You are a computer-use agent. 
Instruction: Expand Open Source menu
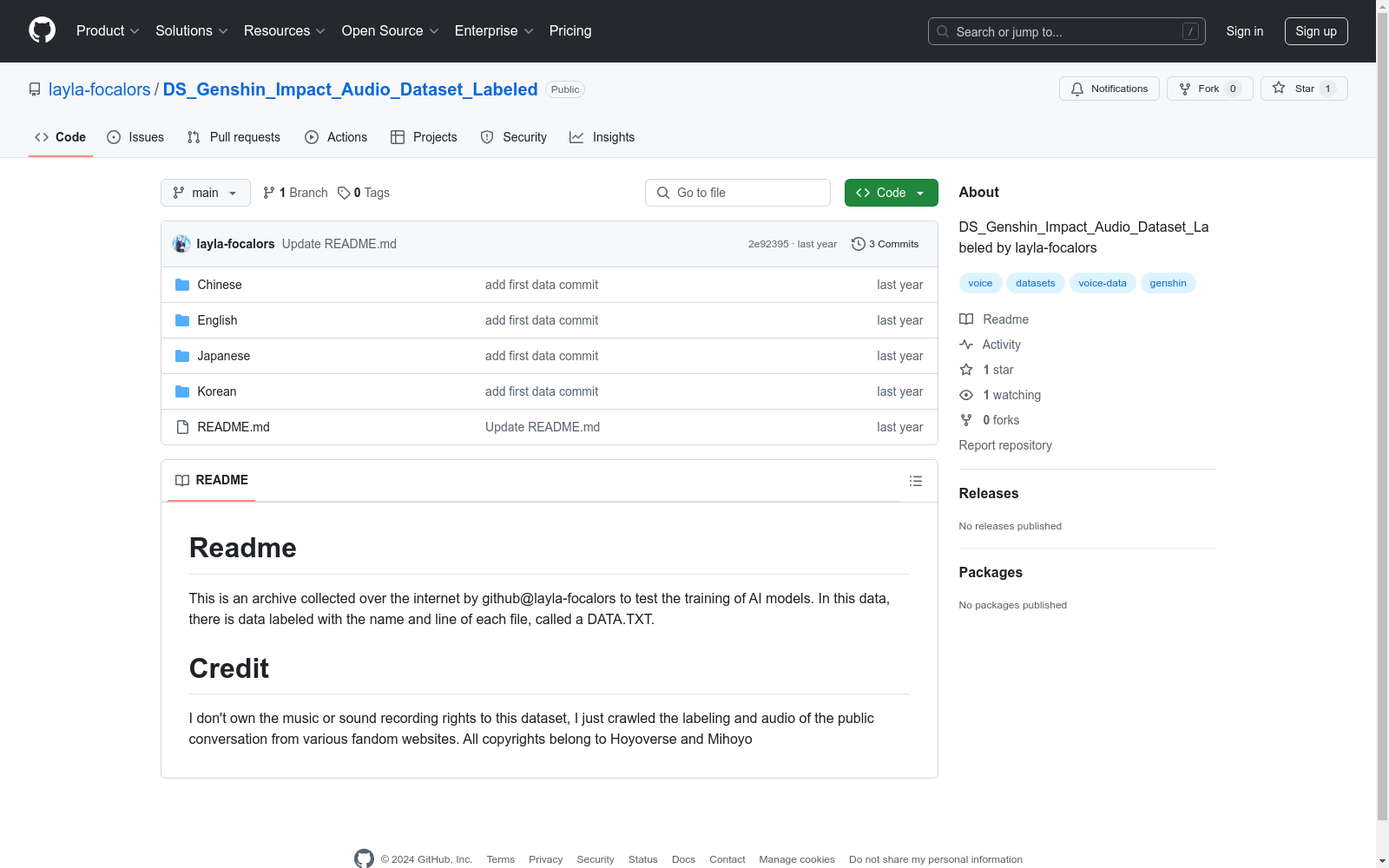coord(391,30)
